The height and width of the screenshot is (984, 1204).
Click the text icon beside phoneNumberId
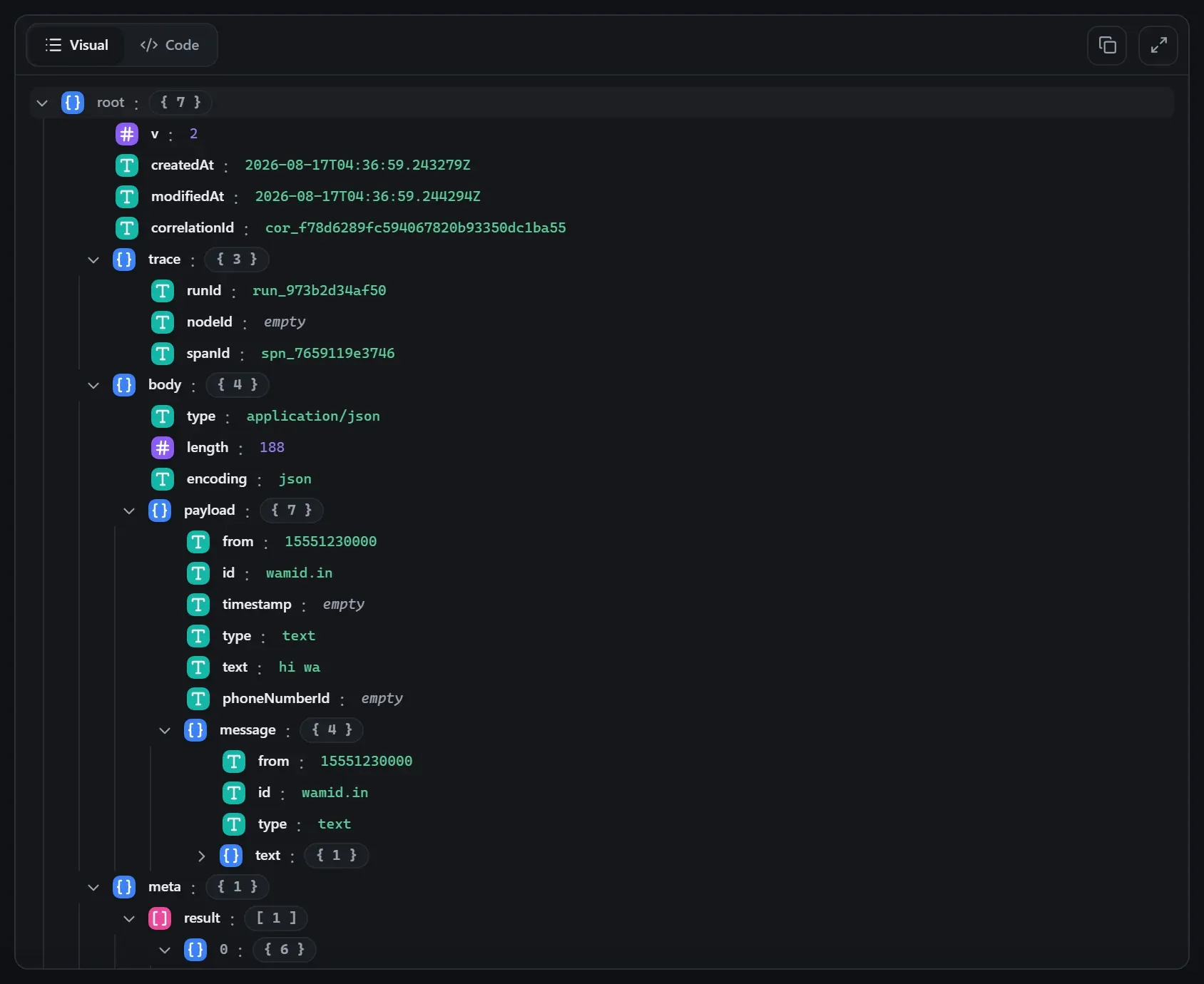point(198,699)
